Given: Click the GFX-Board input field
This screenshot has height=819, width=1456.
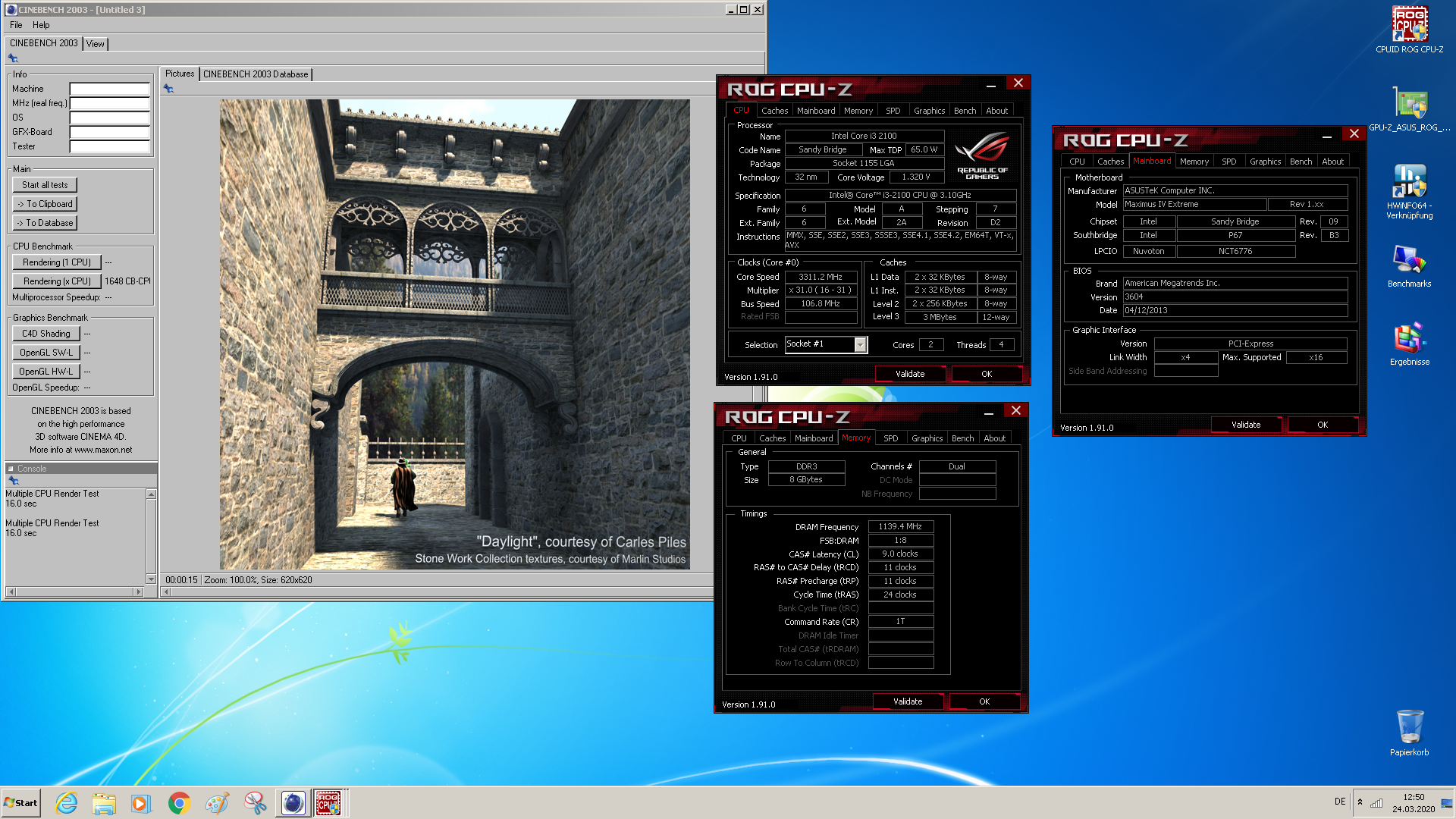Looking at the screenshot, I should pos(110,132).
